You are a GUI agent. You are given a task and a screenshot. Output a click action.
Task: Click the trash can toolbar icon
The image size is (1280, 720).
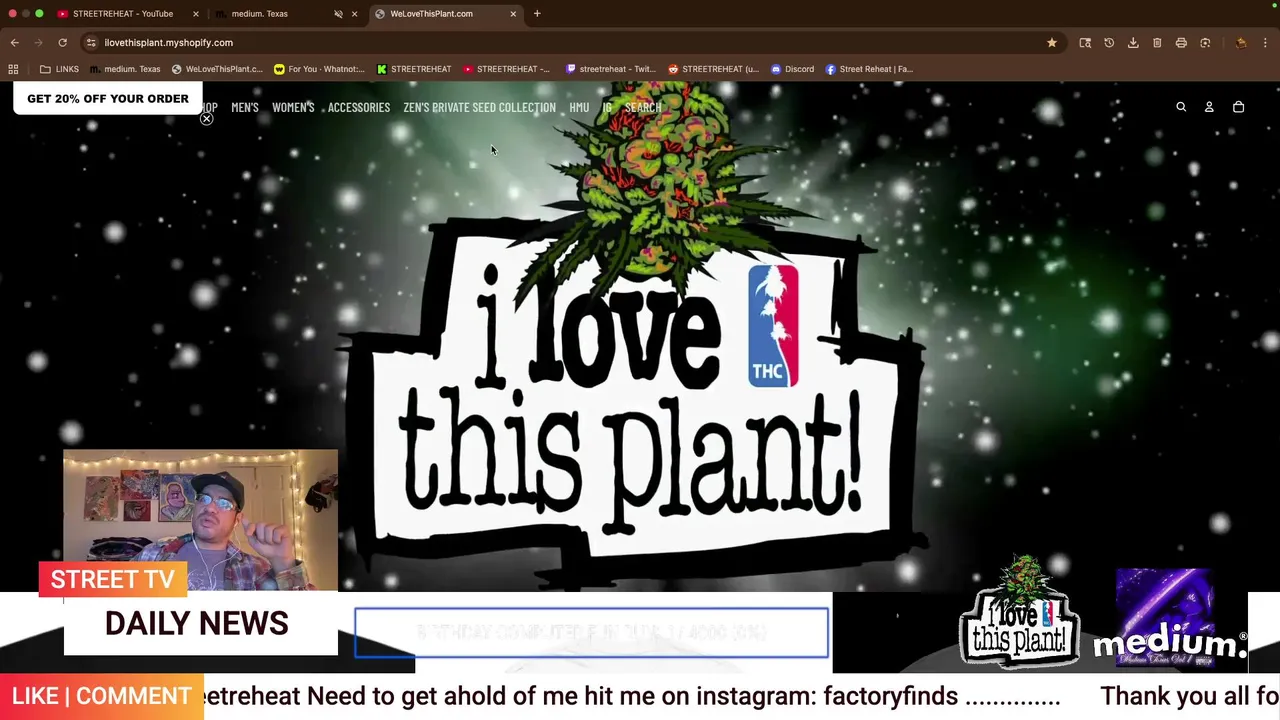[1157, 43]
